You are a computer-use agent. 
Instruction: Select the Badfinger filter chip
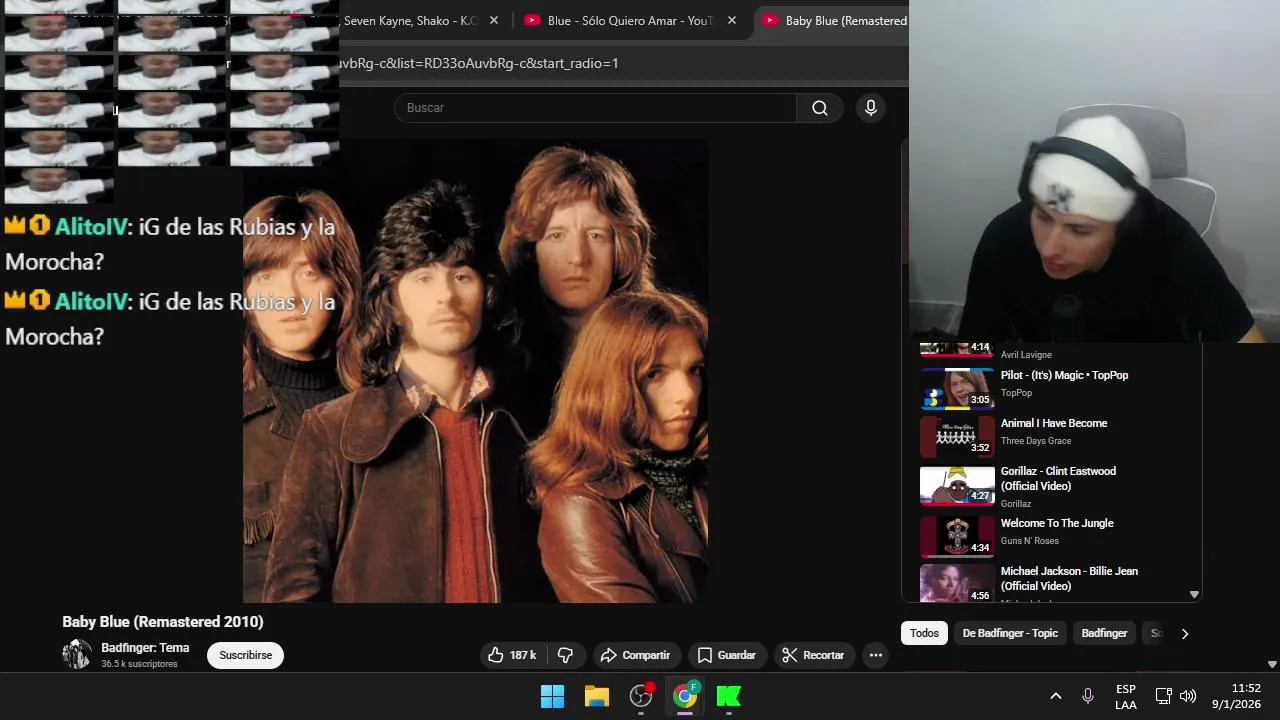[1104, 633]
